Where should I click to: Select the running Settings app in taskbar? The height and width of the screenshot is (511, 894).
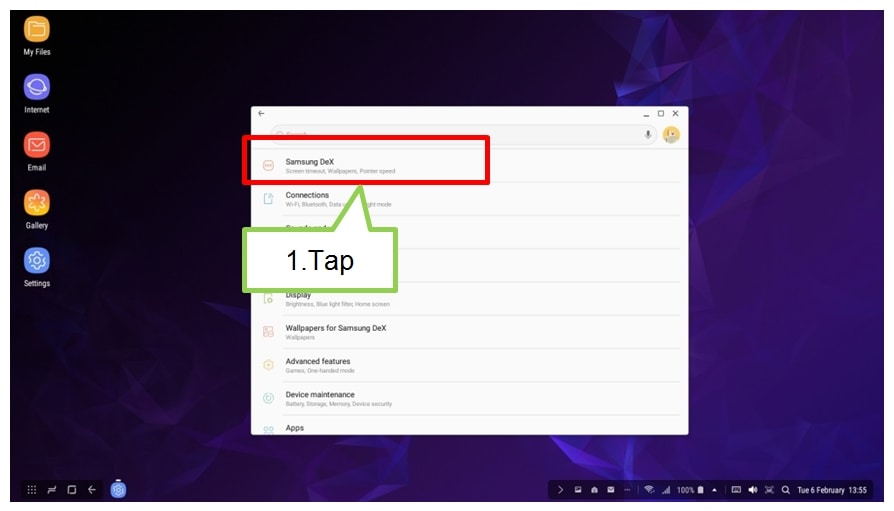pos(118,489)
